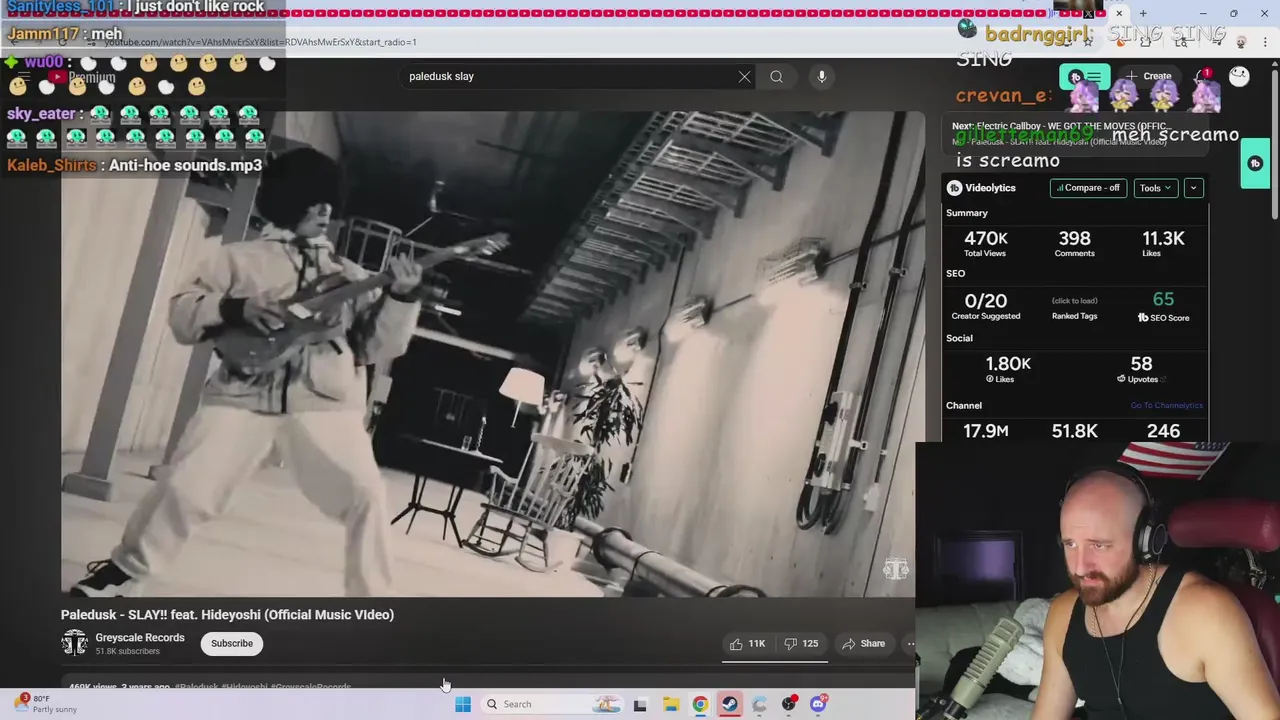Click the magnifier search button
This screenshot has height=720, width=1280.
pyautogui.click(x=776, y=76)
